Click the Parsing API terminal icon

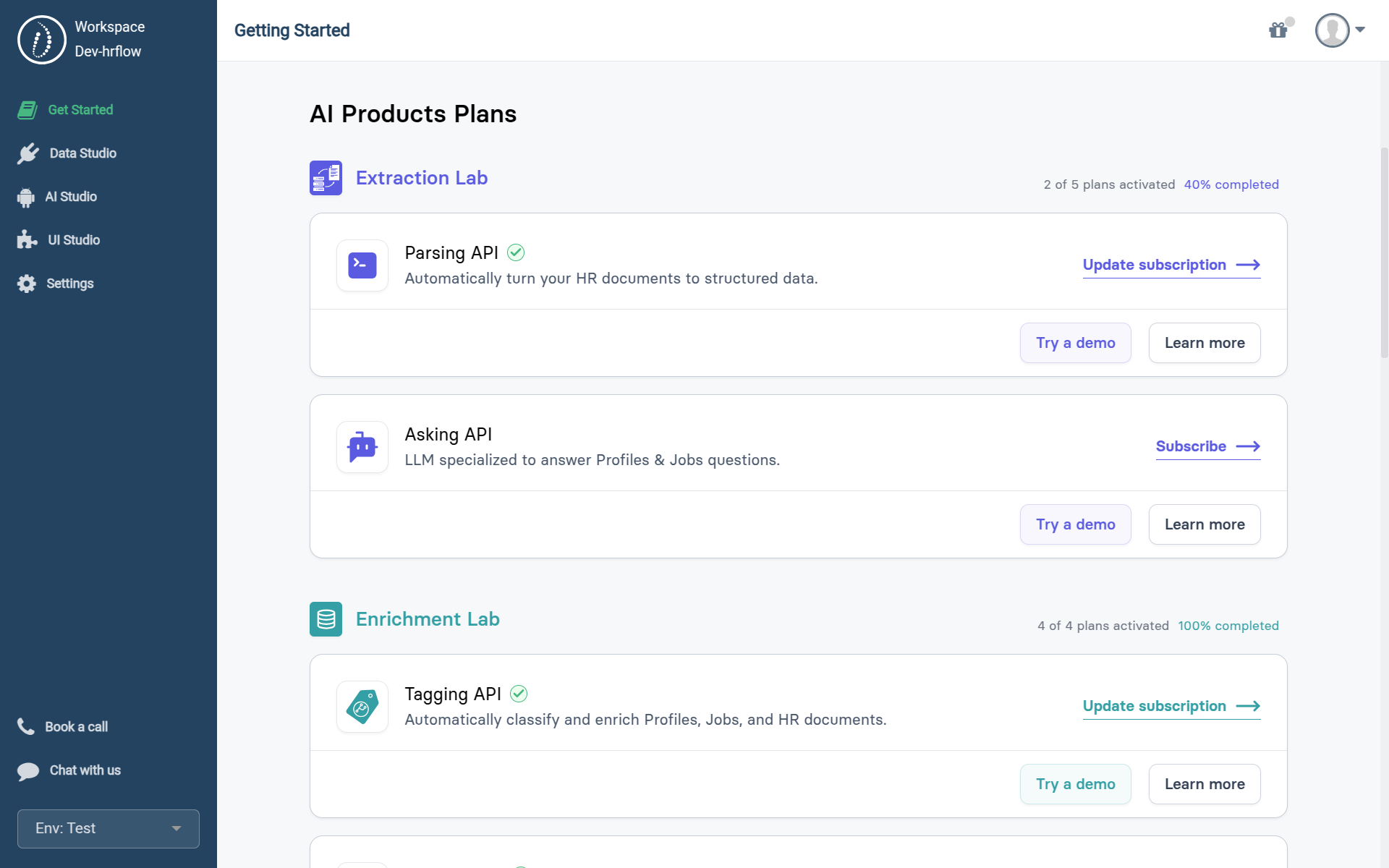[x=362, y=265]
